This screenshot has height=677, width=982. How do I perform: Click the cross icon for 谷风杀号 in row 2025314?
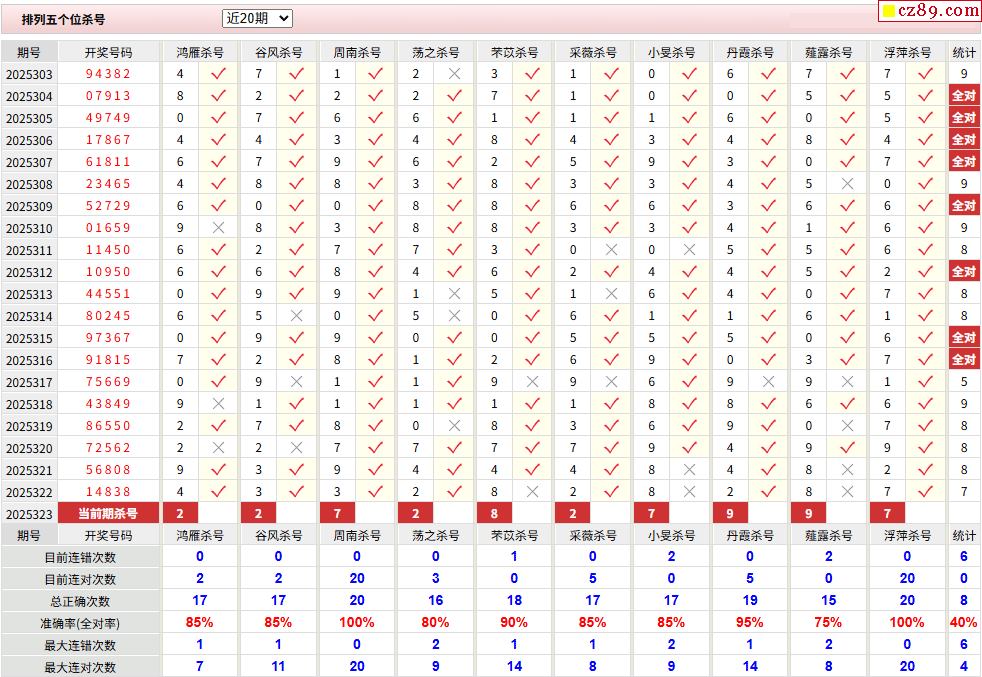pyautogui.click(x=296, y=316)
